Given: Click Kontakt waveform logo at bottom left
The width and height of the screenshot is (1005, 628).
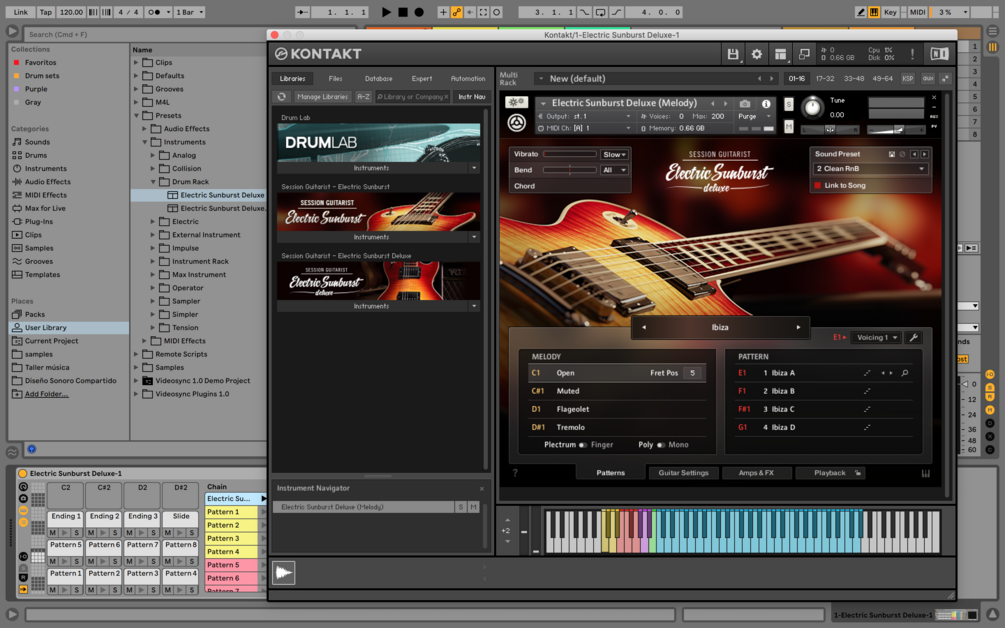Looking at the screenshot, I should click(x=283, y=573).
